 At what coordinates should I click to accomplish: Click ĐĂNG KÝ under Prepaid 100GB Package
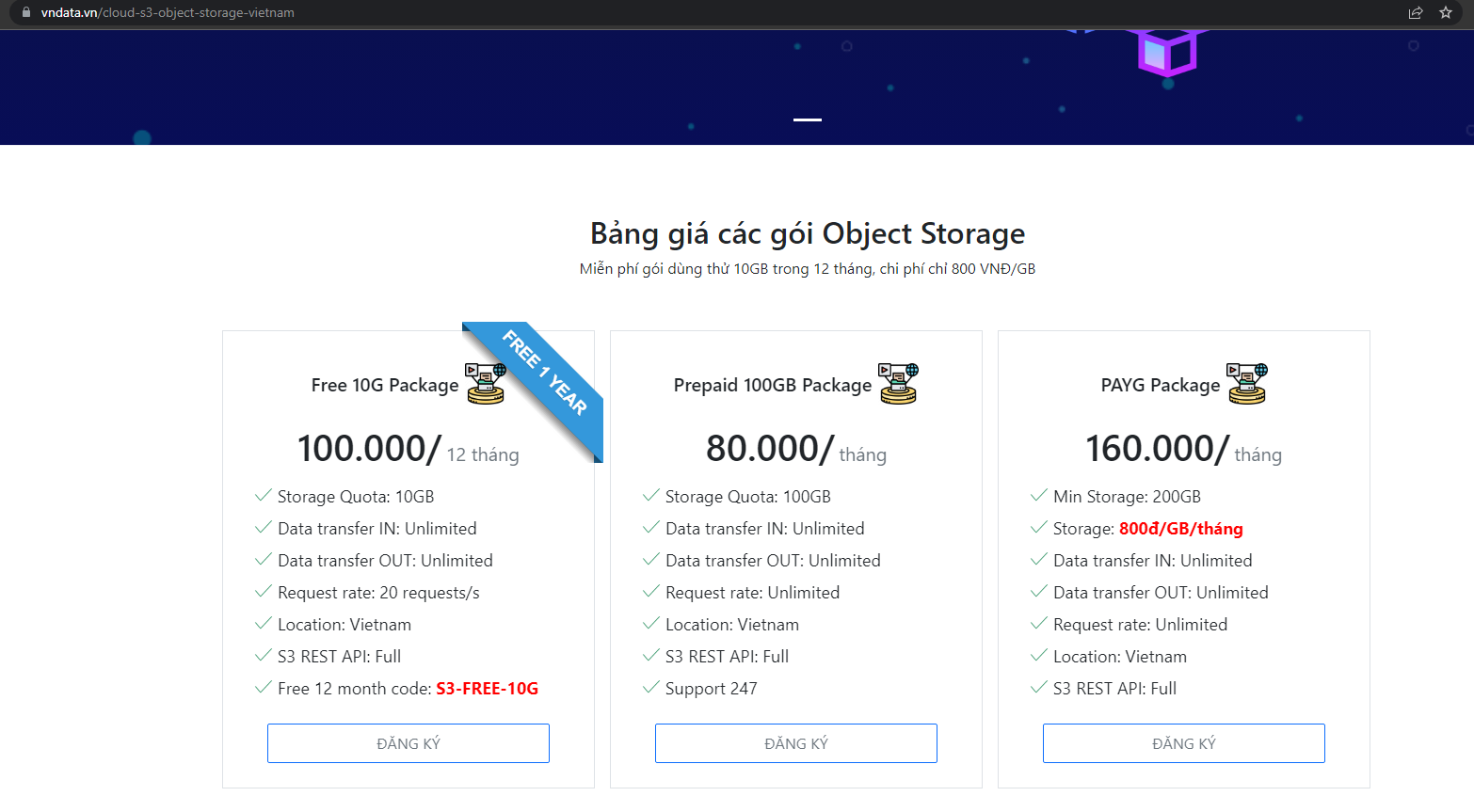click(x=796, y=743)
